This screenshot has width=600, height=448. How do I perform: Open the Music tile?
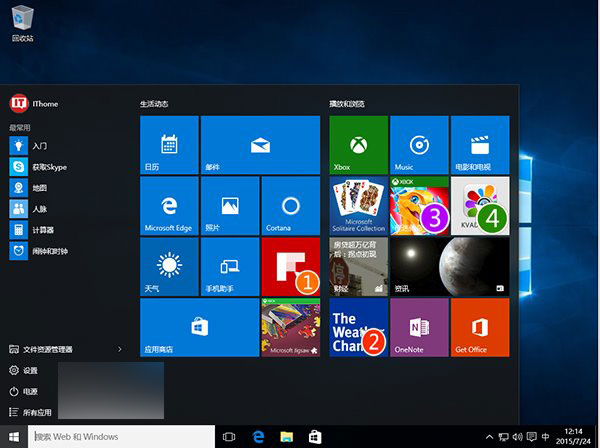(x=419, y=145)
